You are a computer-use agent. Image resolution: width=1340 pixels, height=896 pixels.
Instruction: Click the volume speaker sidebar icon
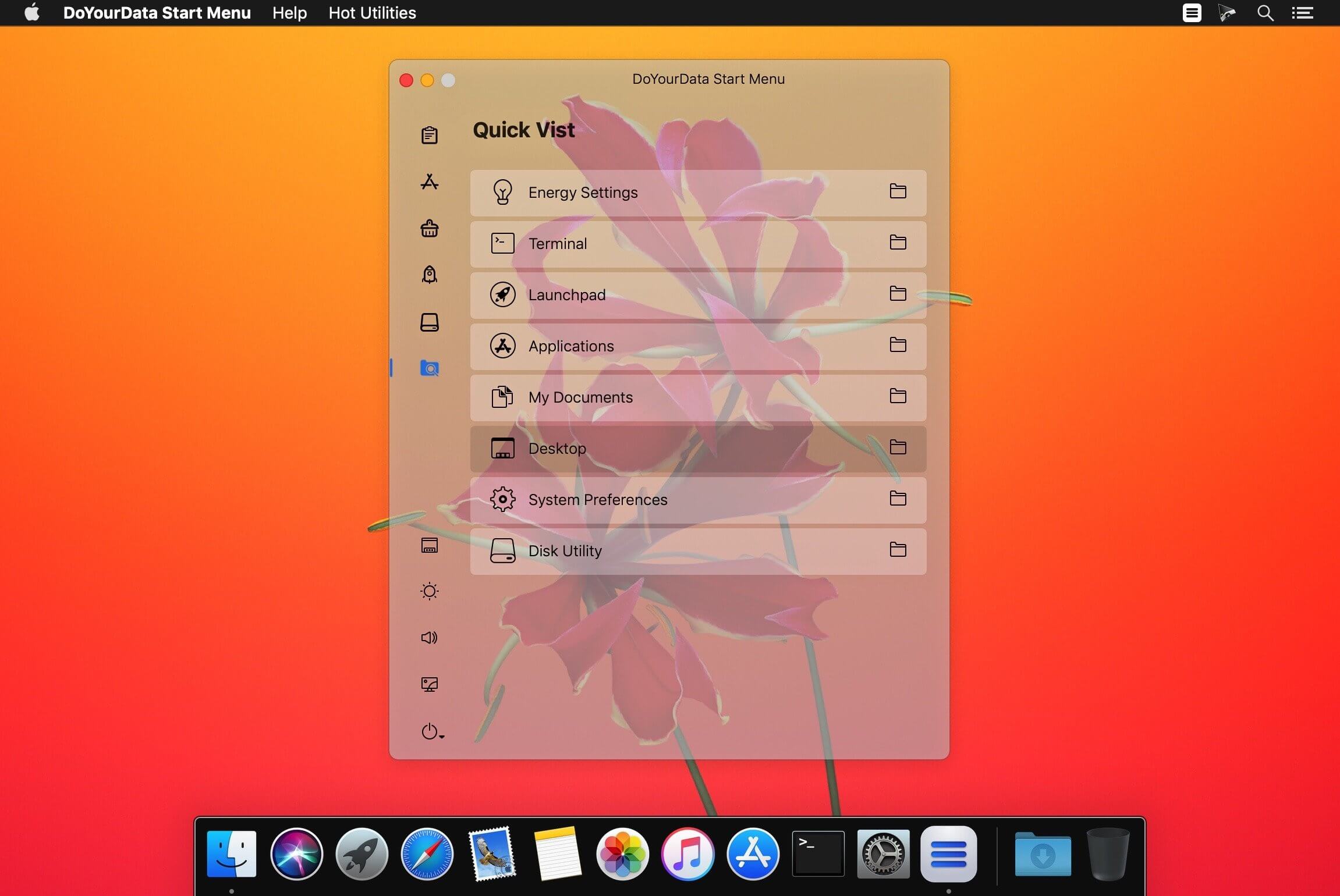[430, 638]
